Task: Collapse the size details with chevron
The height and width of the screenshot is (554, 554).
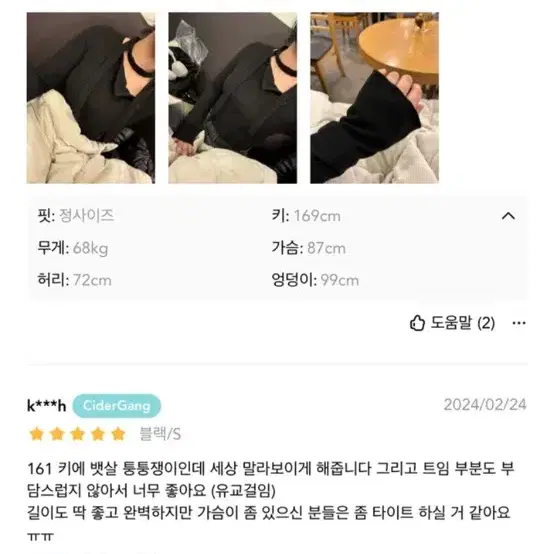Action: tap(508, 216)
